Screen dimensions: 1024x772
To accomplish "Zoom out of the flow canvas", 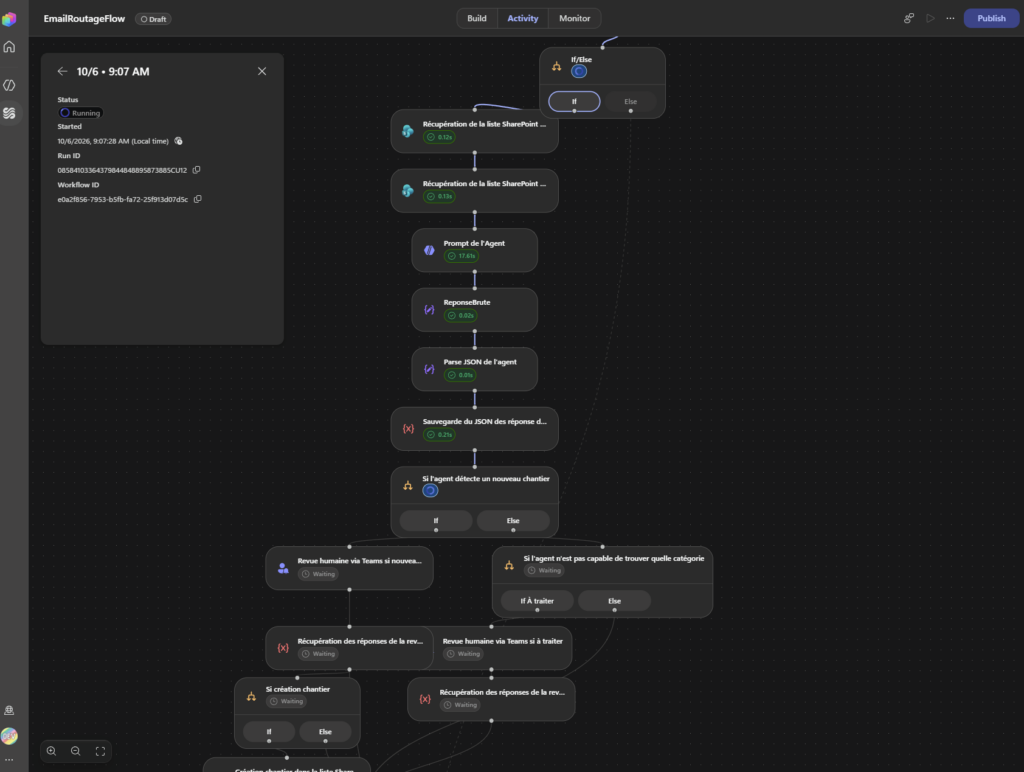I will [x=76, y=751].
